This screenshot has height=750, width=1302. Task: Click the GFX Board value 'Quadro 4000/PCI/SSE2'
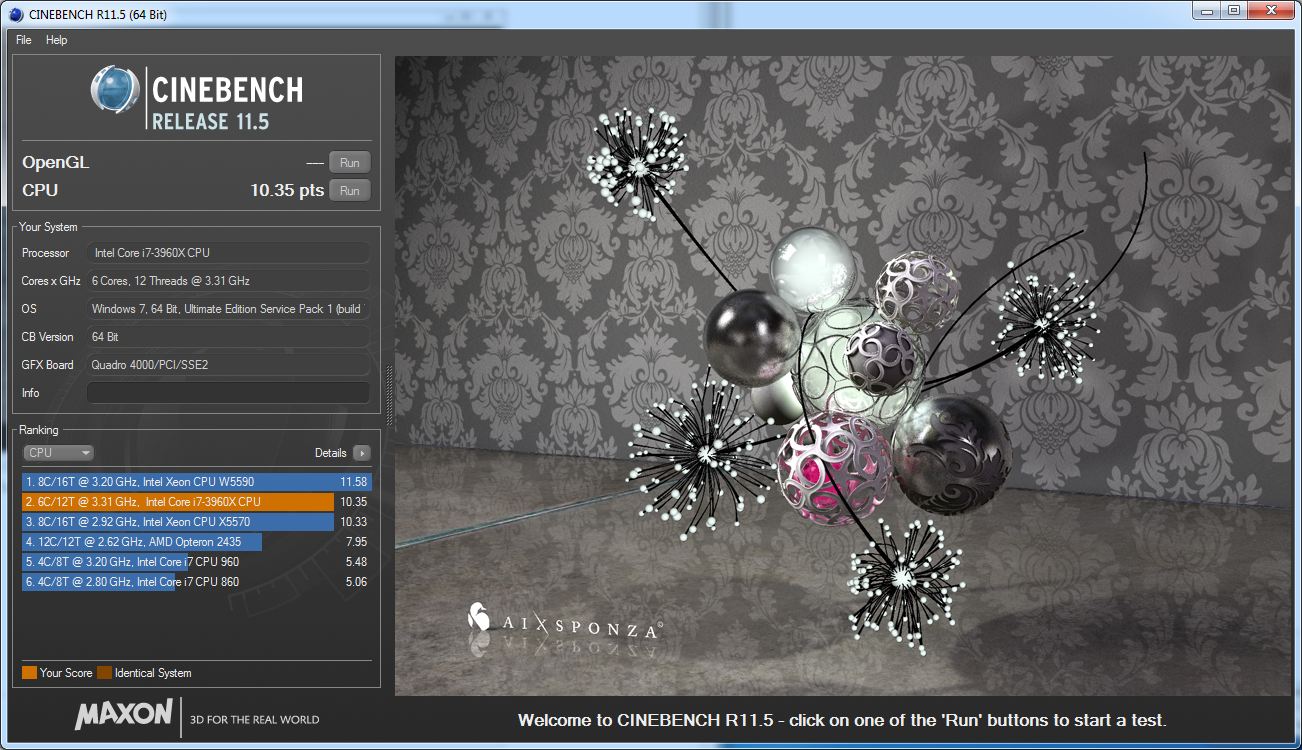pos(228,365)
